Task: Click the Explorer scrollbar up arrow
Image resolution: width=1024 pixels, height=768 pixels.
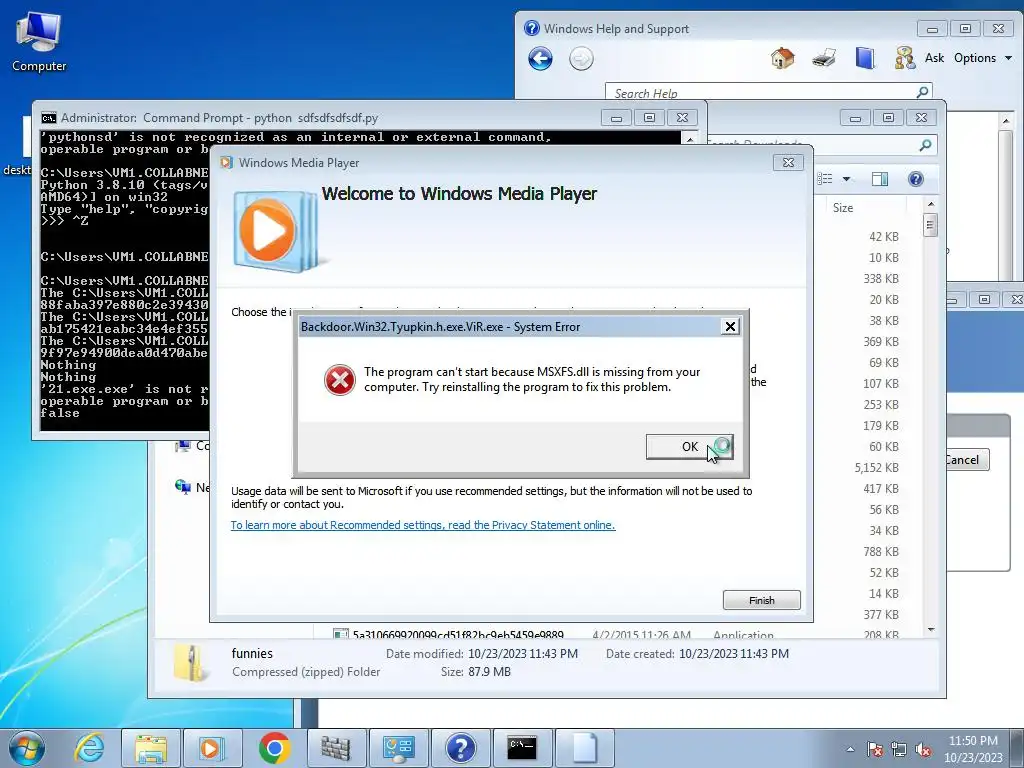Action: click(x=931, y=204)
